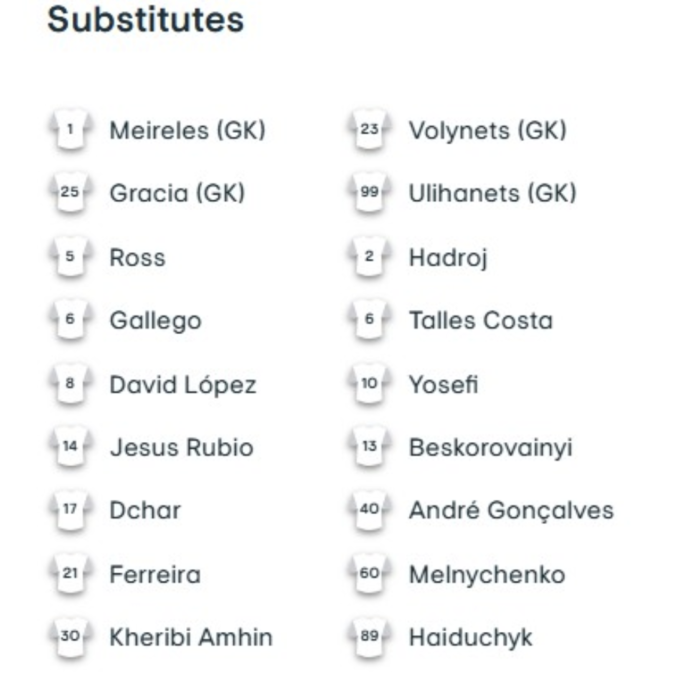The width and height of the screenshot is (680, 689).
Task: Open David López player profile
Action: point(183,385)
